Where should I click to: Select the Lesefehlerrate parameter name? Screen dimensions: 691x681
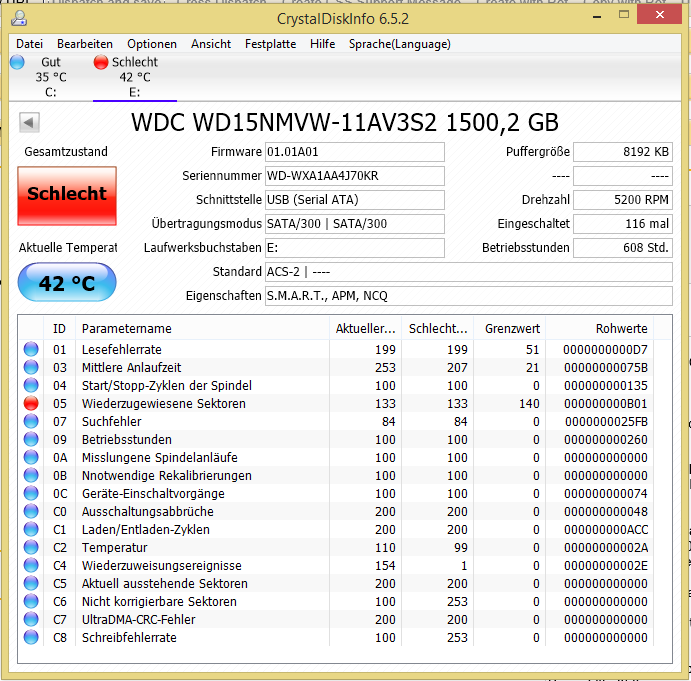(122, 350)
